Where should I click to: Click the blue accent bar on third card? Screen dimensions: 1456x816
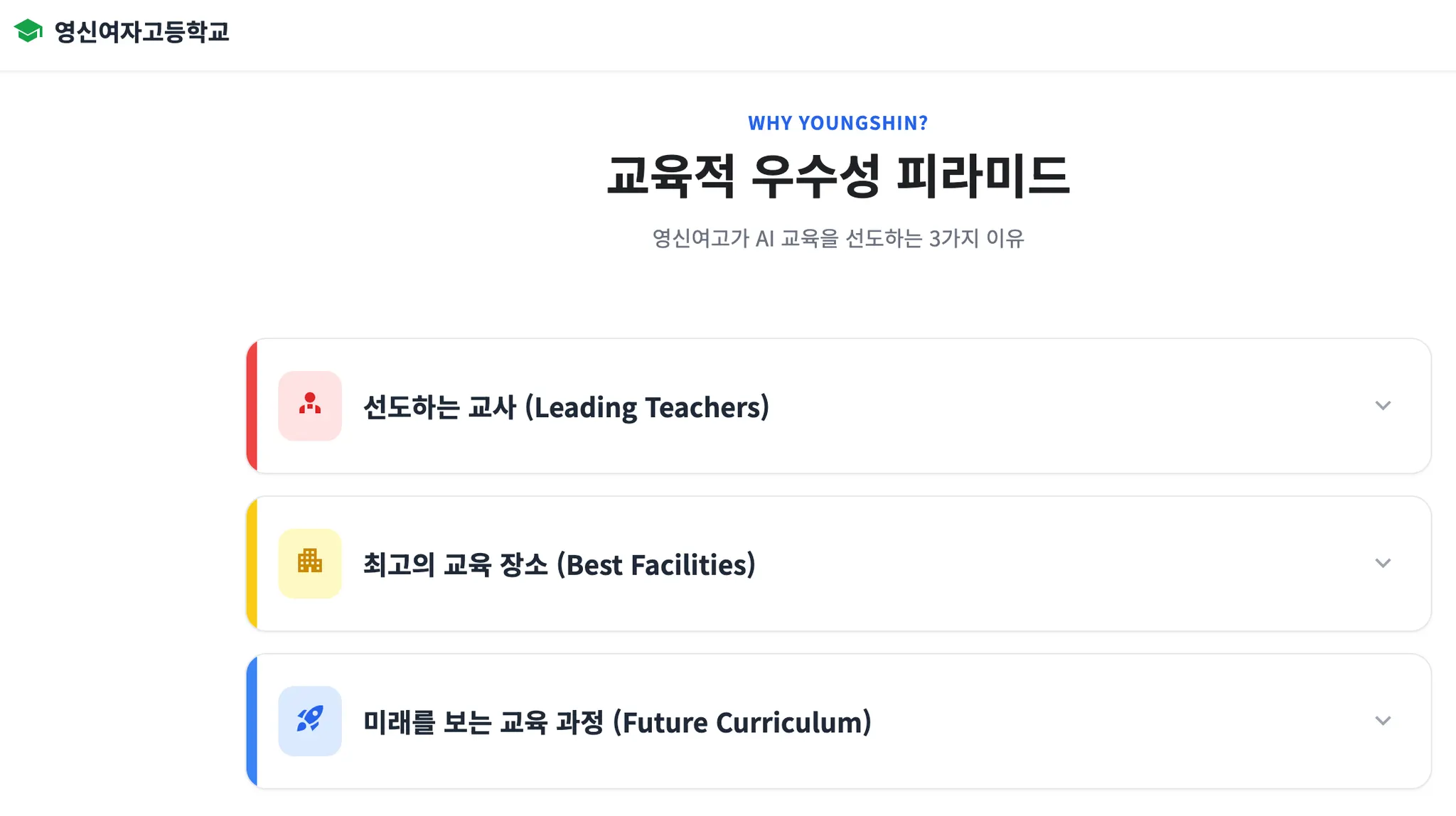click(252, 721)
